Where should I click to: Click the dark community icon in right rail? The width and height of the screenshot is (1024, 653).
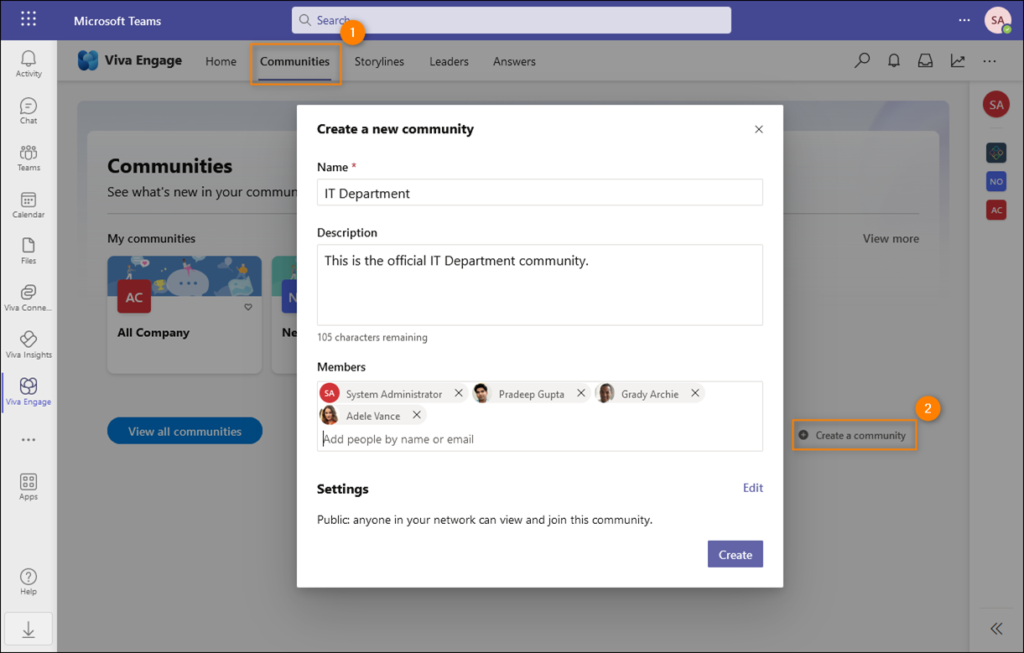coord(996,153)
